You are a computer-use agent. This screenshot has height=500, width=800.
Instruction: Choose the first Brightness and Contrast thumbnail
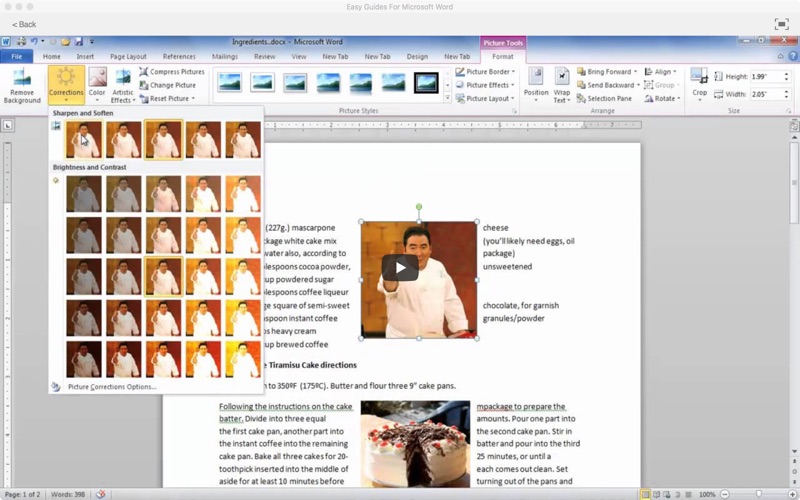(84, 194)
